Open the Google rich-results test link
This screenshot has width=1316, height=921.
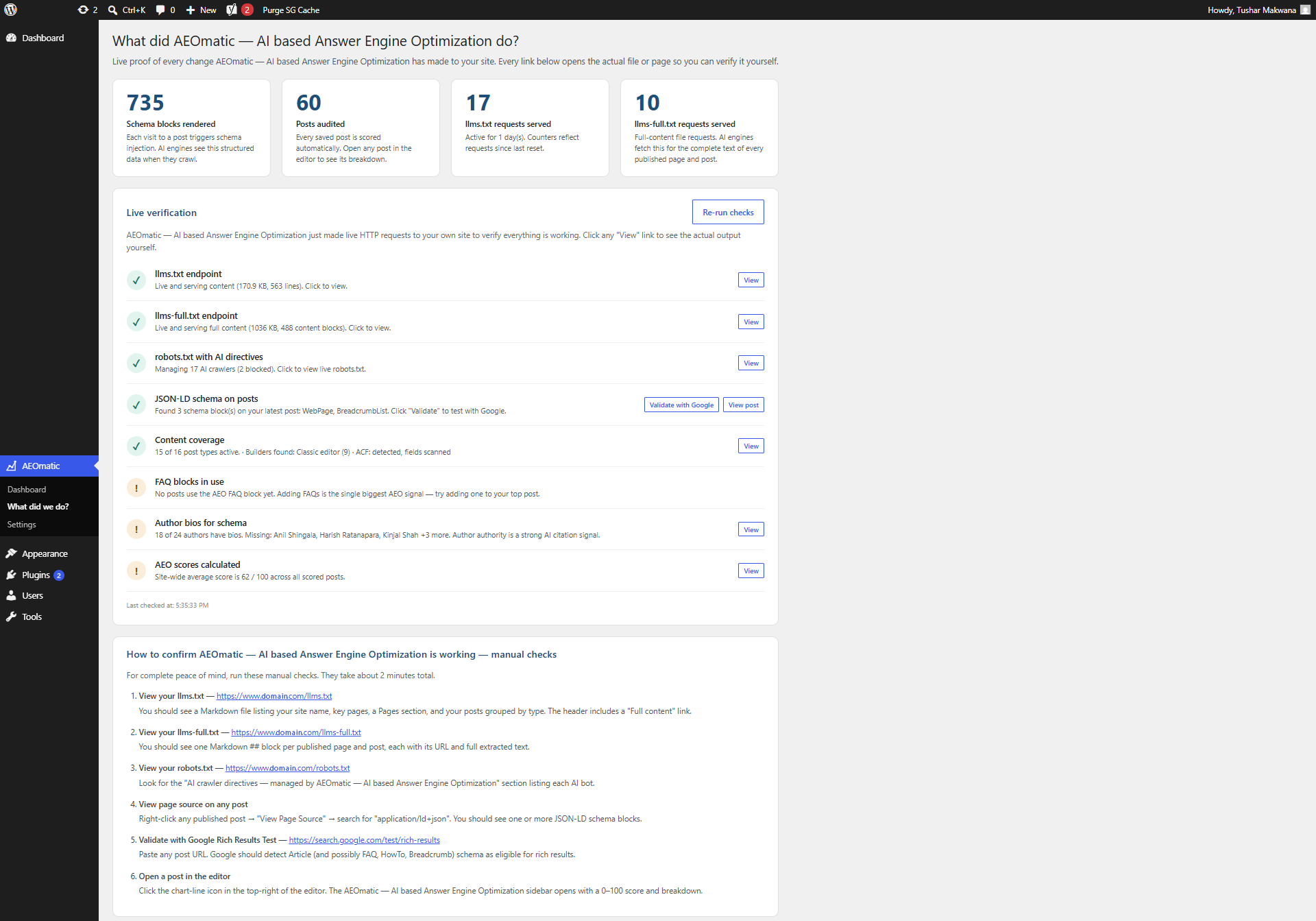[x=365, y=840]
